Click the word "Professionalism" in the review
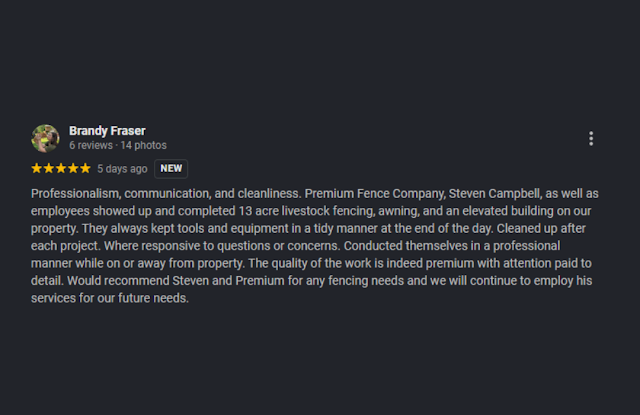 (75, 193)
